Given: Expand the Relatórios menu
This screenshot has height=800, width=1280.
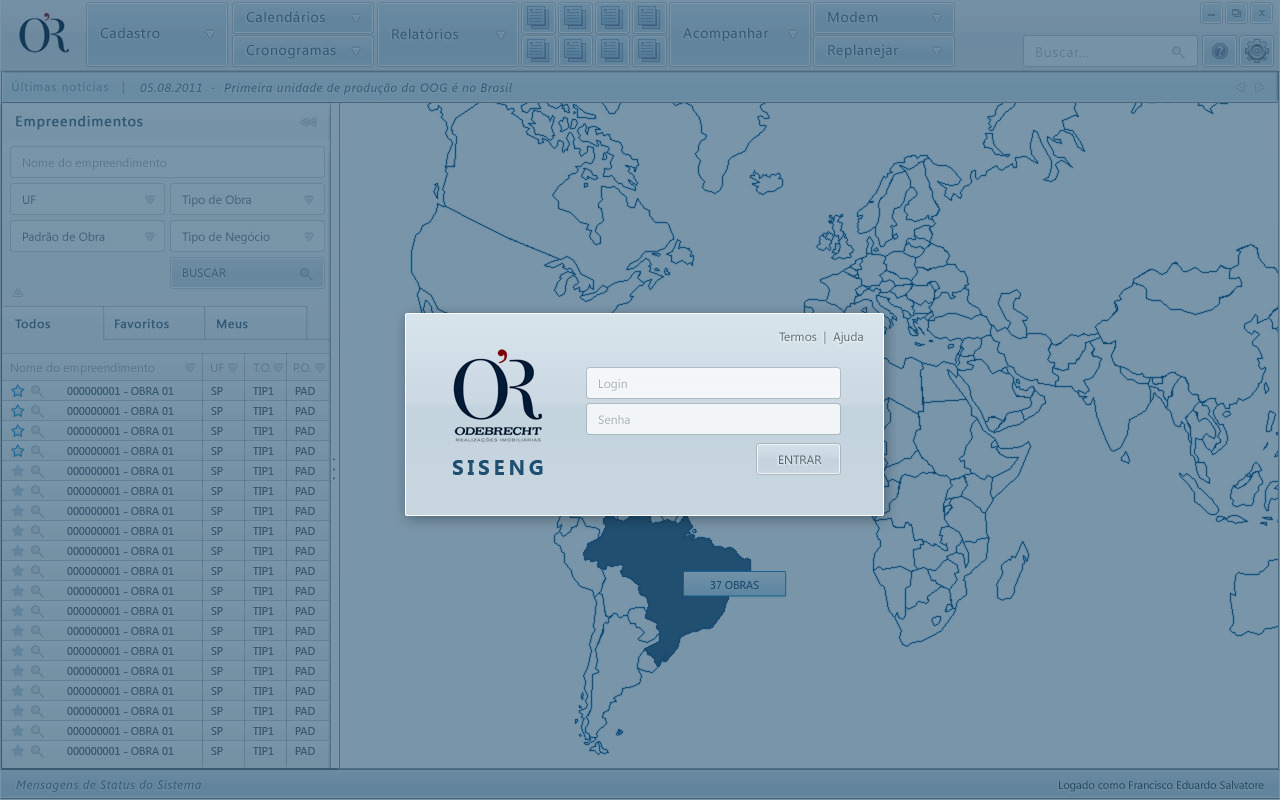Looking at the screenshot, I should coord(447,33).
